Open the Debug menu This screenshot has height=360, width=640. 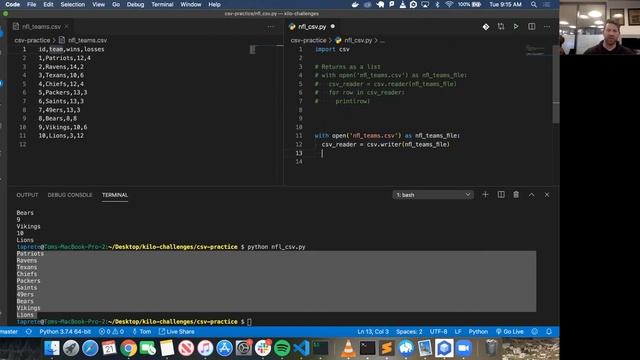(x=136, y=4)
